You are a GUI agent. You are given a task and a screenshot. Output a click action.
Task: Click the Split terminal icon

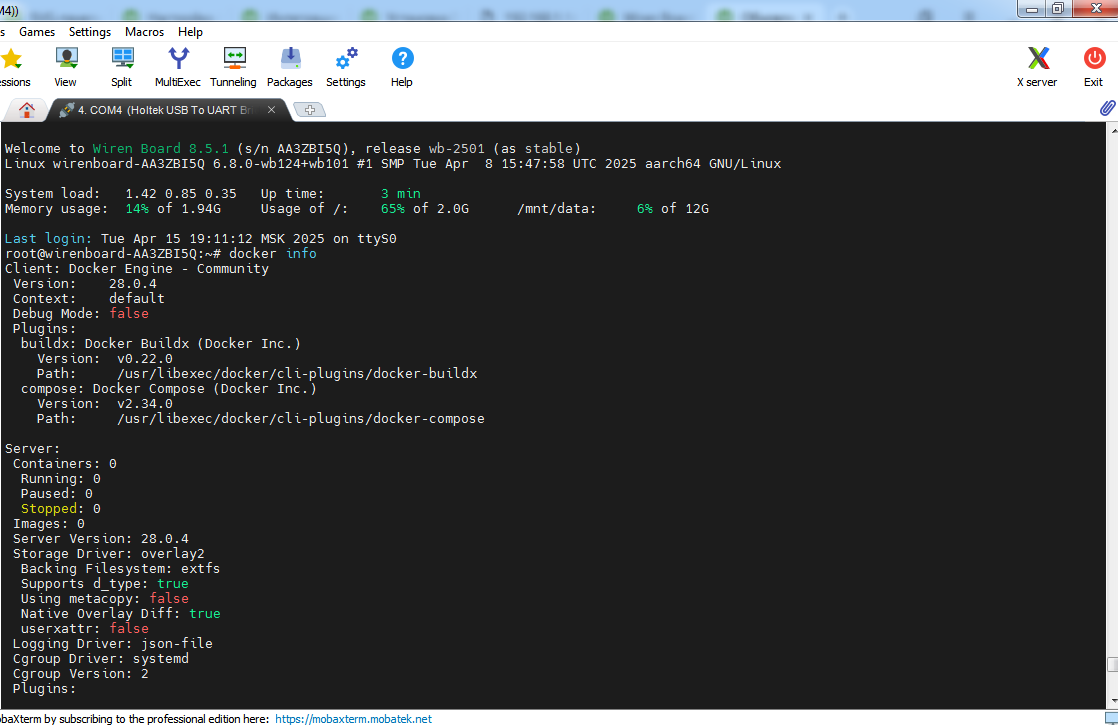pos(122,58)
